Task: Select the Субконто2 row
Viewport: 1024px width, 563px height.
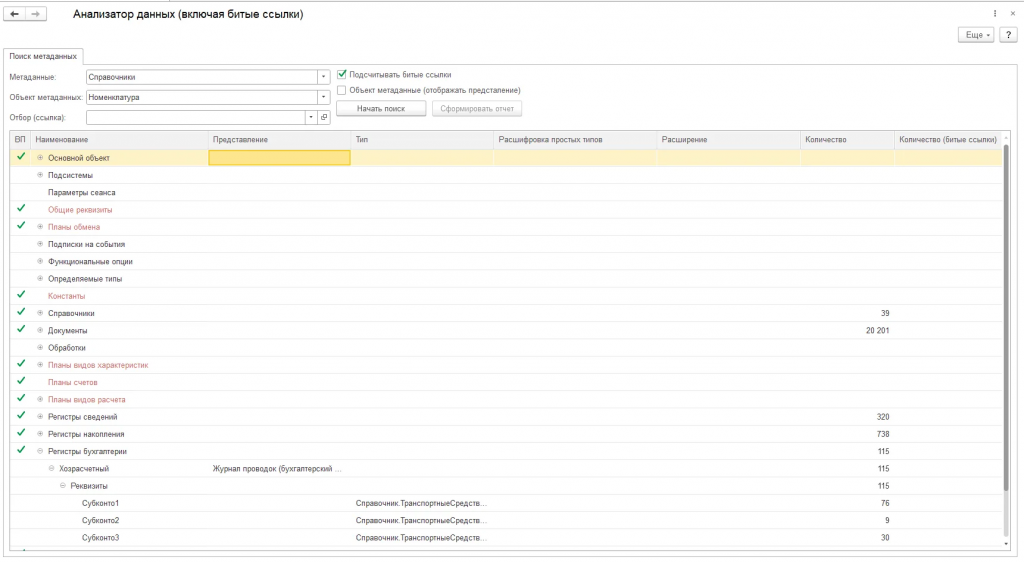Action: 505,521
